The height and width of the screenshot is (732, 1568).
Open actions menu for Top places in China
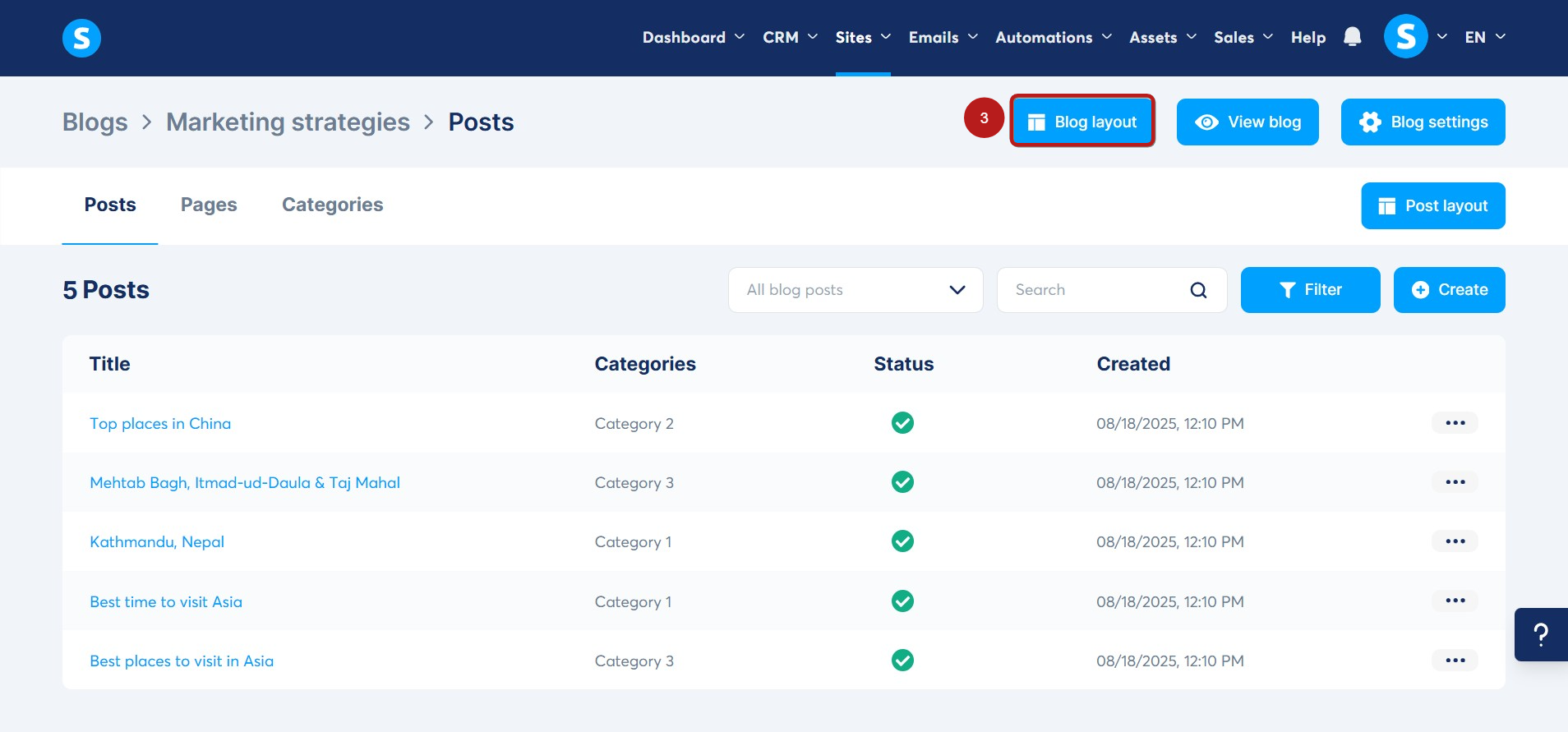click(x=1455, y=423)
